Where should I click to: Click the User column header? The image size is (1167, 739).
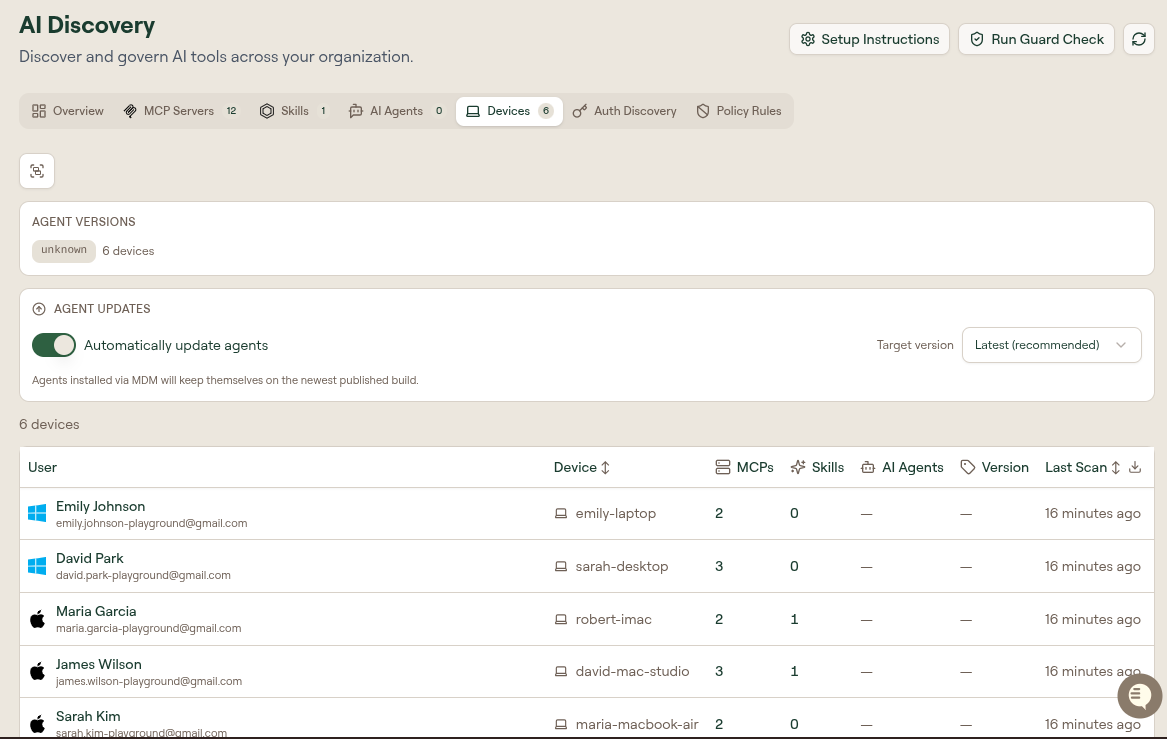42,467
